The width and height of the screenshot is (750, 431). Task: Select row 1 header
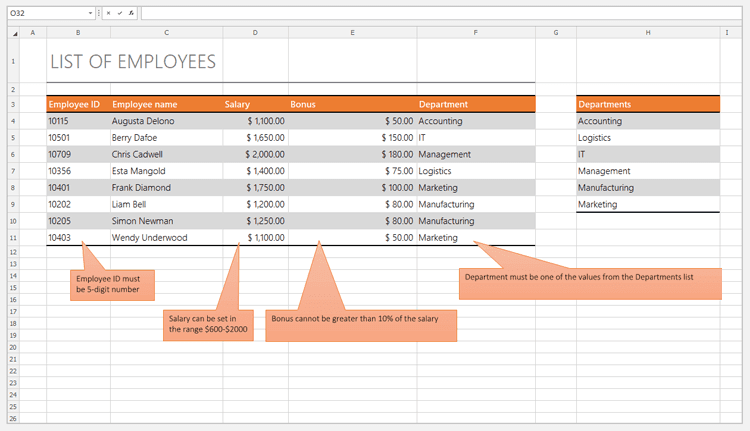click(13, 61)
